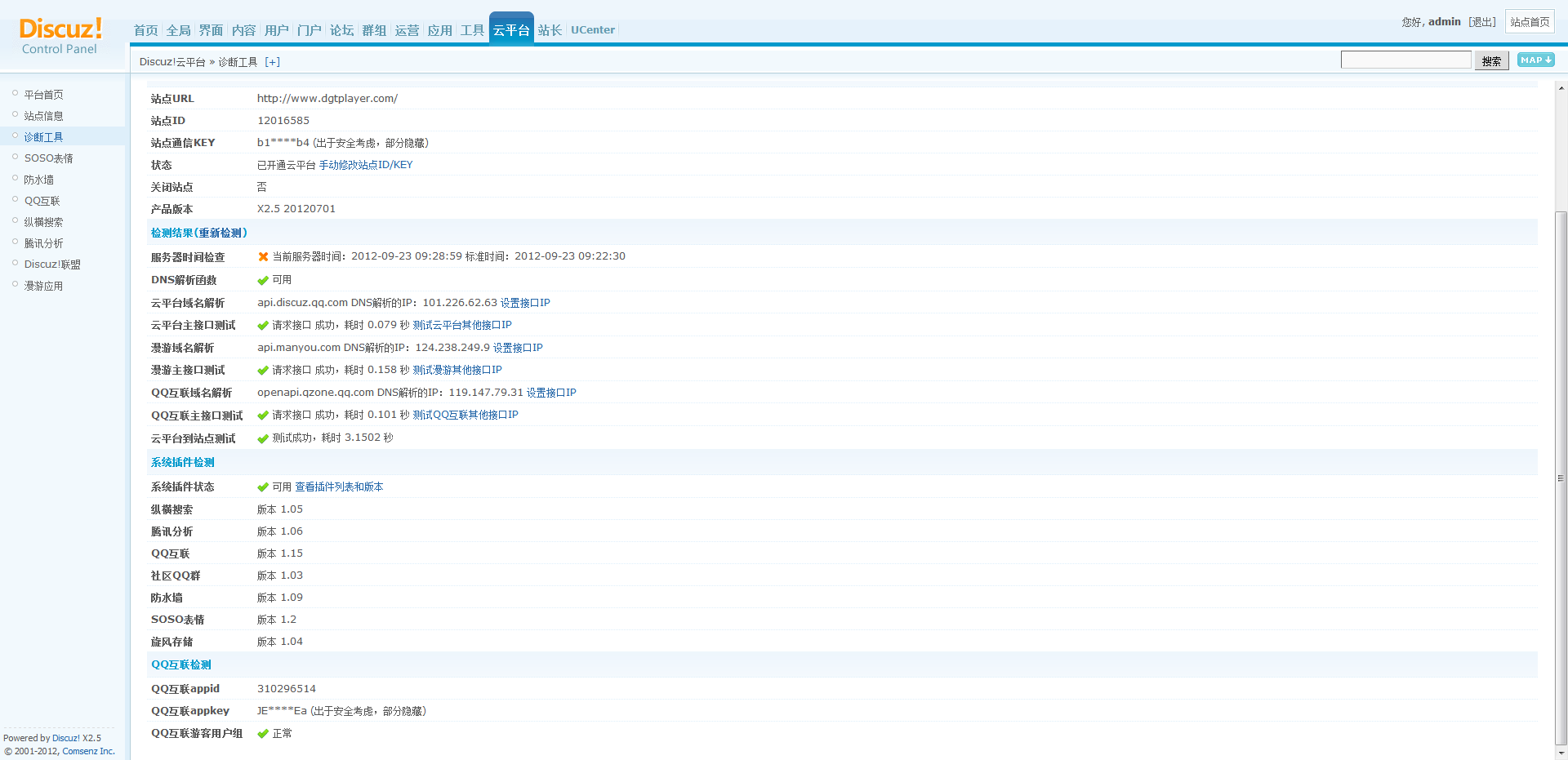Open 查看插件列表和版本 link
Screen dimensions: 1568x760
(339, 487)
